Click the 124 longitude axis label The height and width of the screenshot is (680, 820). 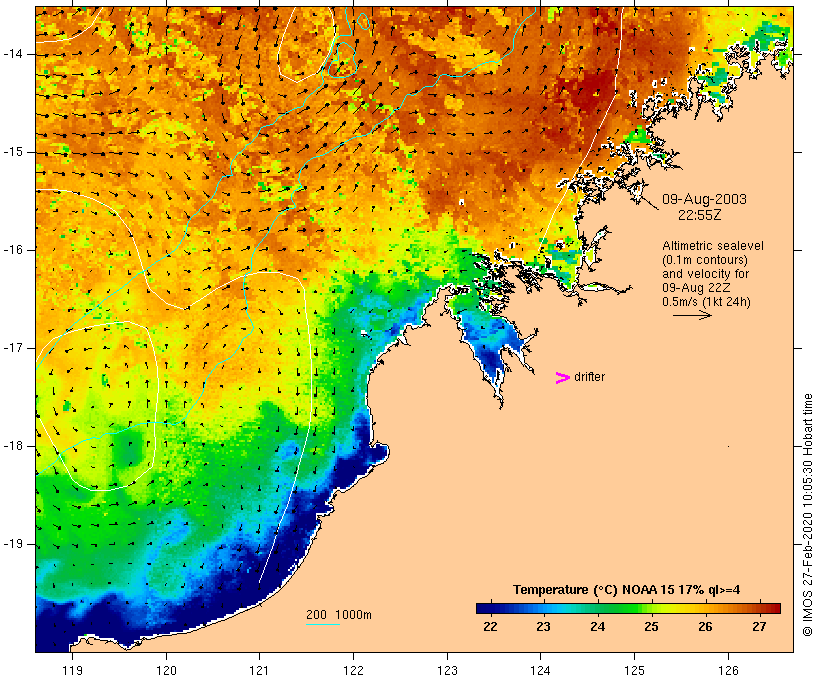click(540, 670)
